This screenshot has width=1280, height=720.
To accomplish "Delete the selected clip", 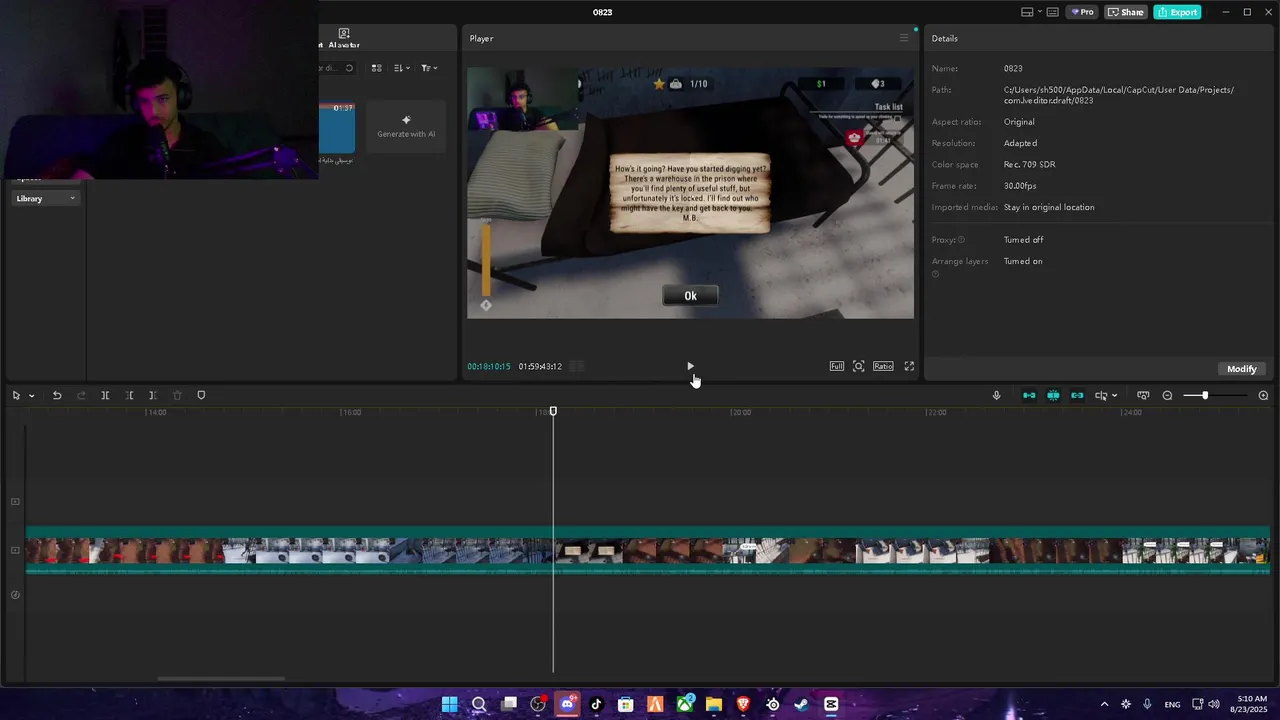I will coord(177,395).
